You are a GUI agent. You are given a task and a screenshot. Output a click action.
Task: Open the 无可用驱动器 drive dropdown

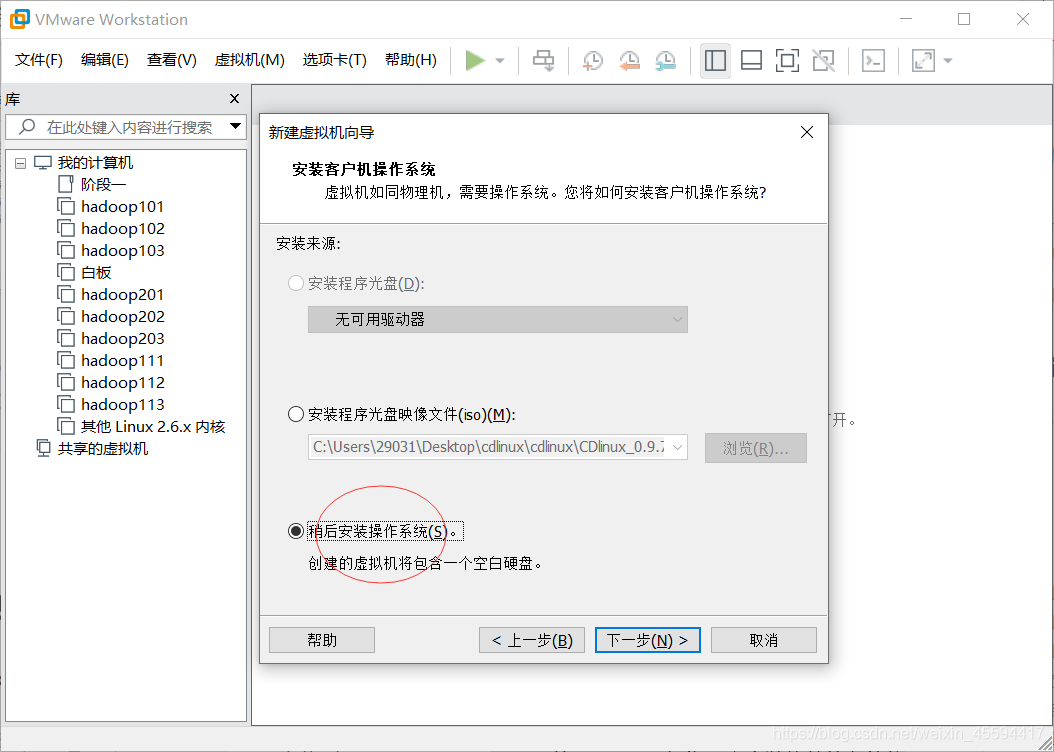(x=497, y=319)
